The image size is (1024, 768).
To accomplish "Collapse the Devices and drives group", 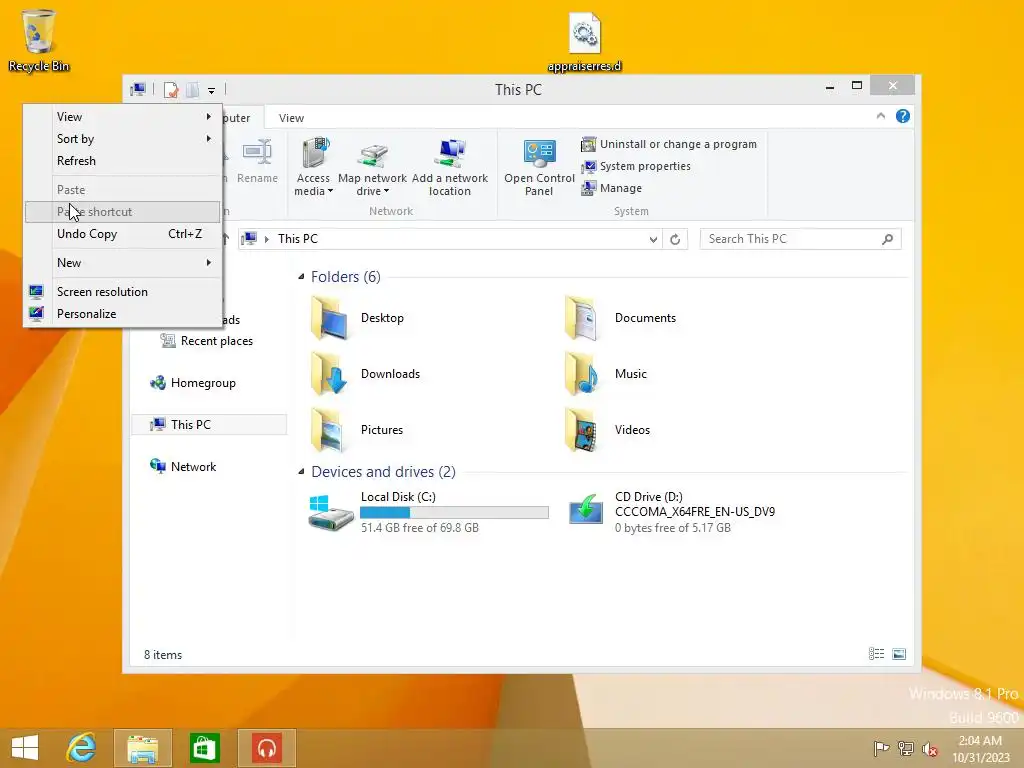I will point(301,472).
